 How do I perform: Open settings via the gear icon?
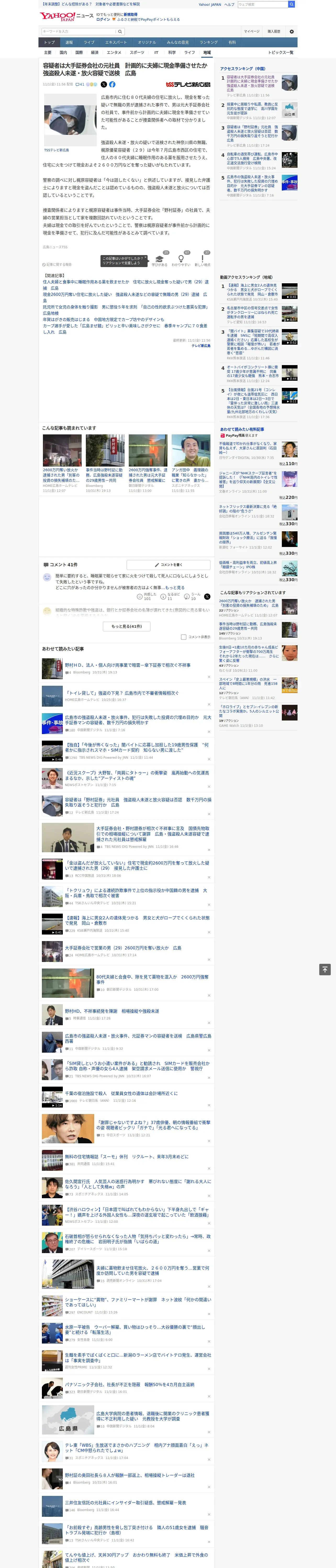click(292, 32)
